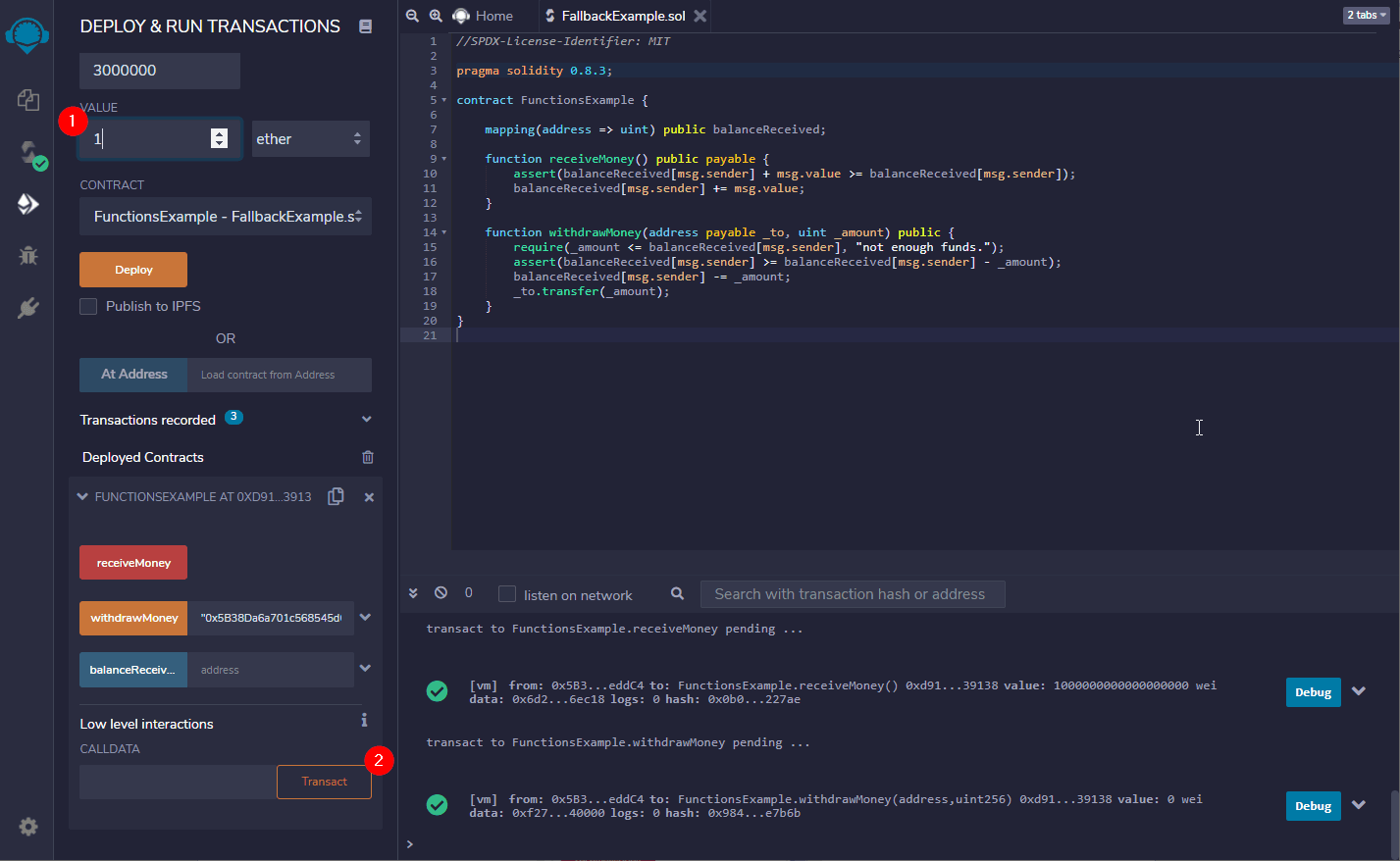Search with transaction hash or address

pyautogui.click(x=853, y=594)
